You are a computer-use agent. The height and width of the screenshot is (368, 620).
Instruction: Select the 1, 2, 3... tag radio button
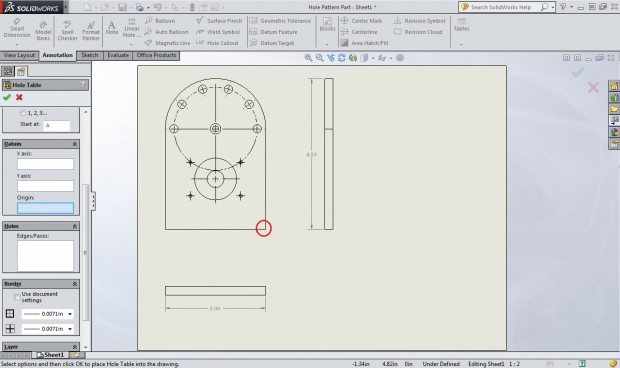(x=23, y=113)
